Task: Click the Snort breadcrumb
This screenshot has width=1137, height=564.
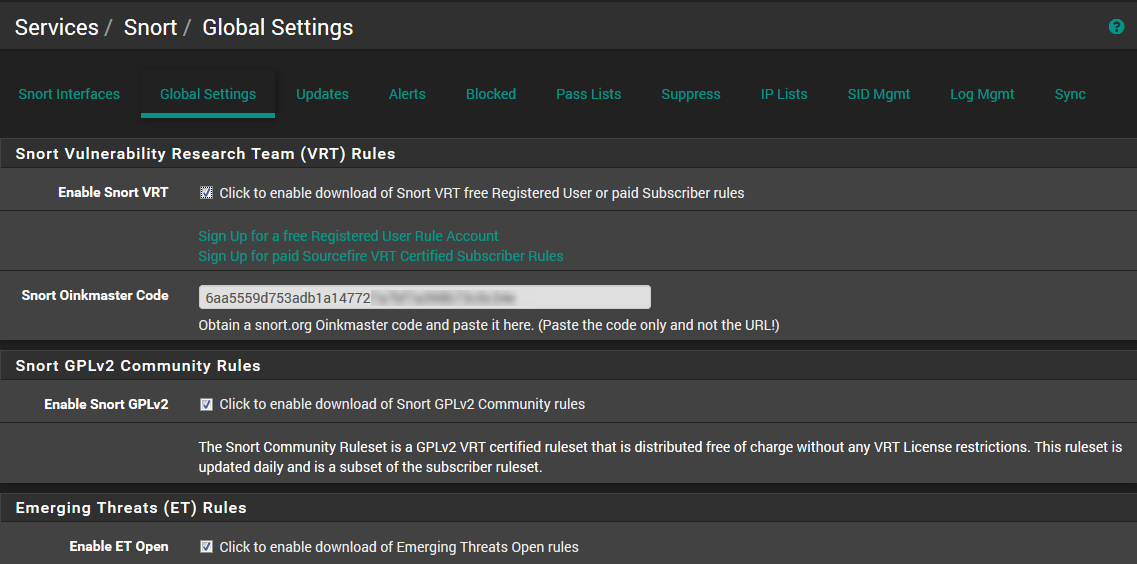Action: [x=151, y=28]
